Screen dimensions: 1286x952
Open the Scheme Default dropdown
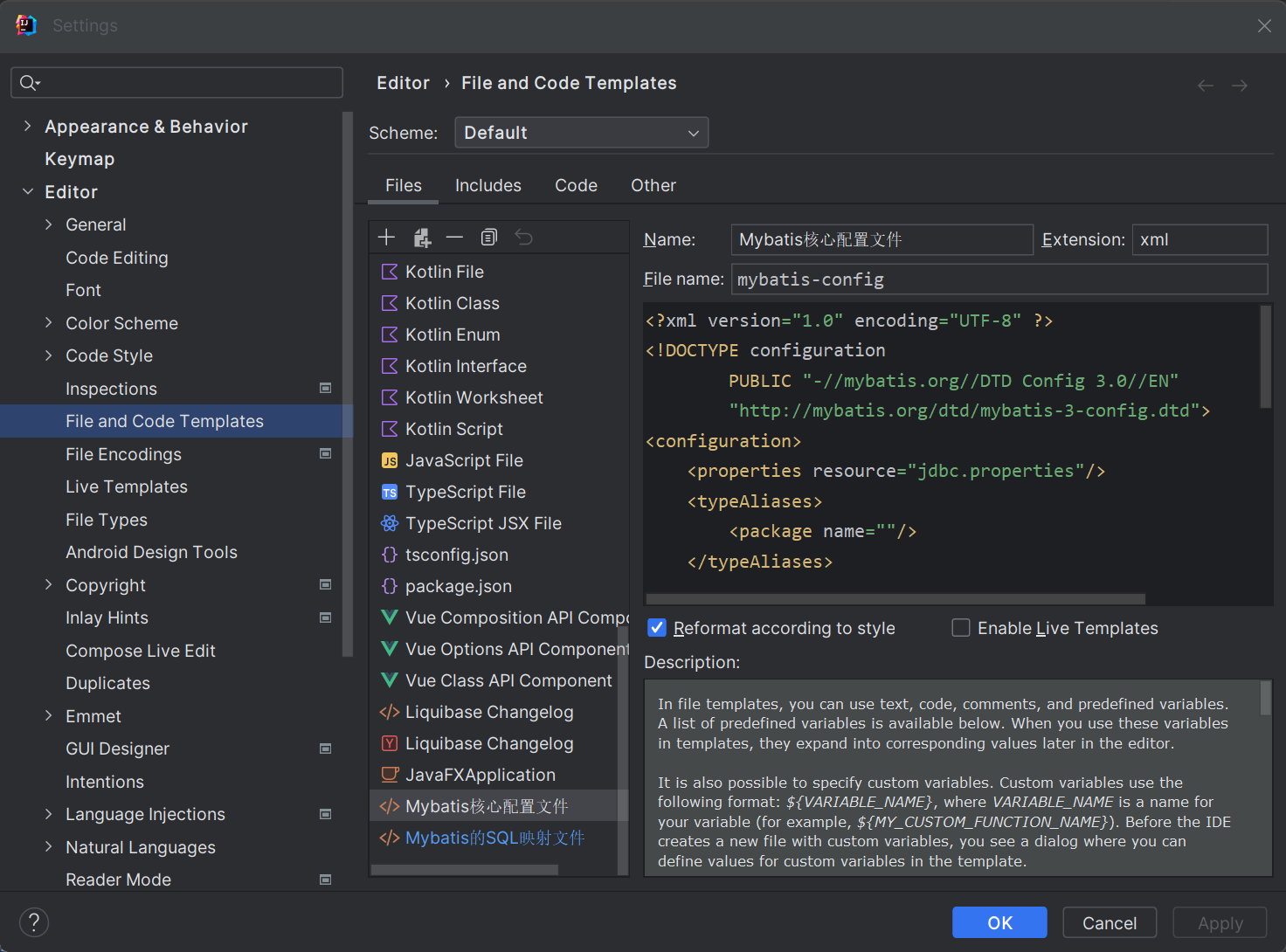(x=582, y=133)
